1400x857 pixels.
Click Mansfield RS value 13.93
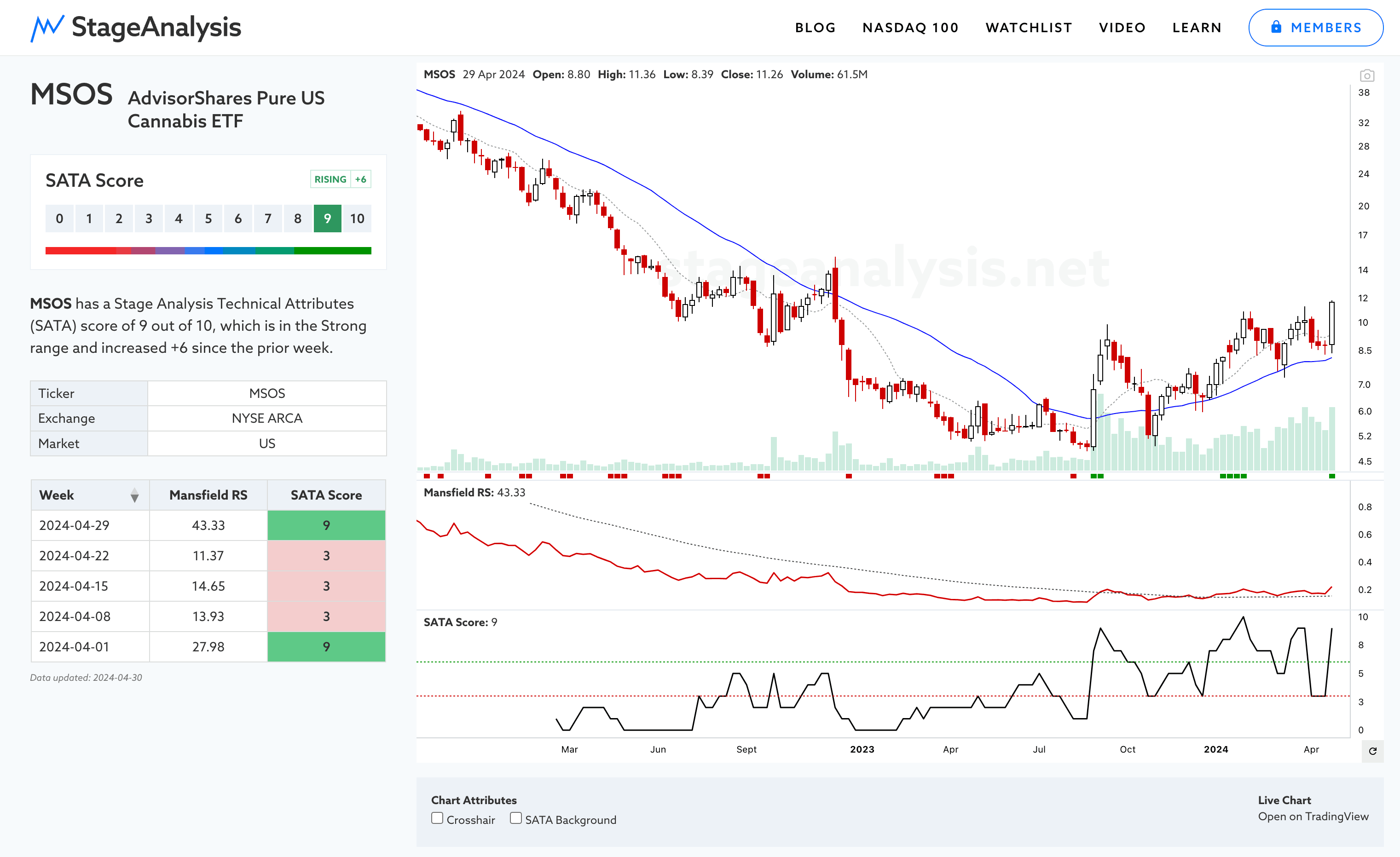pos(208,616)
